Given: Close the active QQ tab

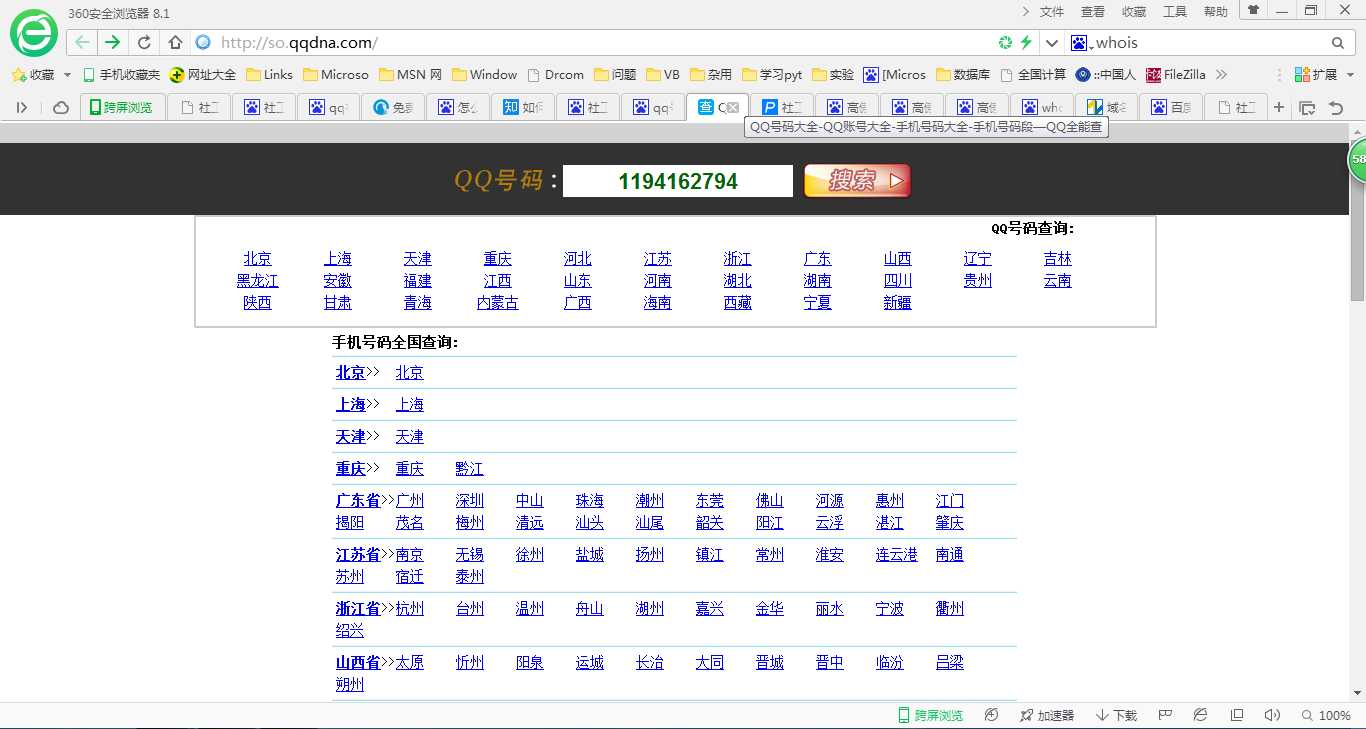Looking at the screenshot, I should (x=733, y=107).
